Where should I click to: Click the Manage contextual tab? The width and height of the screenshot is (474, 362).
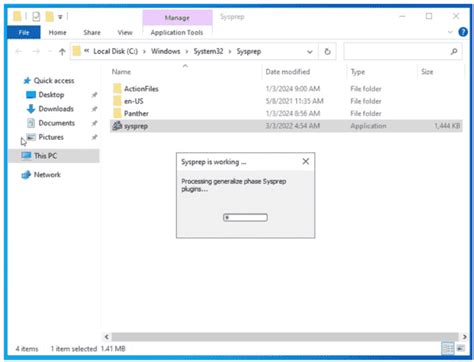point(177,18)
